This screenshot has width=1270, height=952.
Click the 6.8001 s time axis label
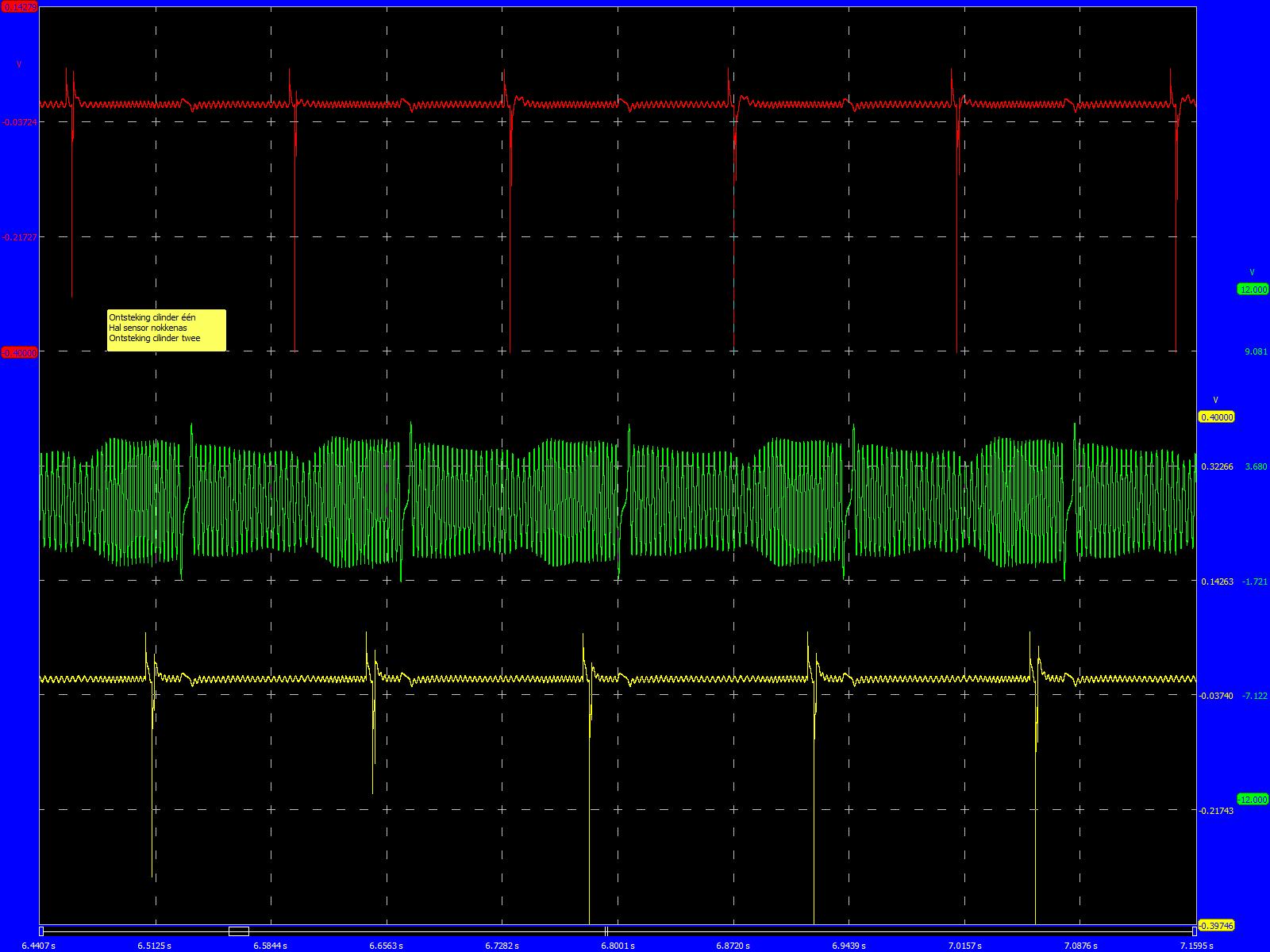click(x=618, y=946)
